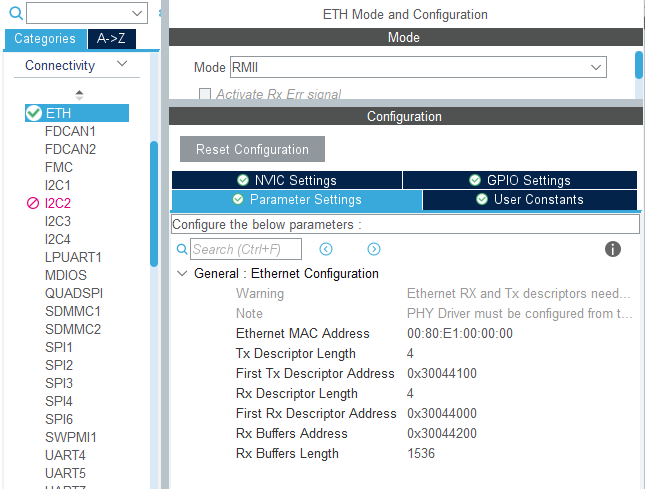Click the category sort arrows icon
645x489 pixels.
click(79, 95)
